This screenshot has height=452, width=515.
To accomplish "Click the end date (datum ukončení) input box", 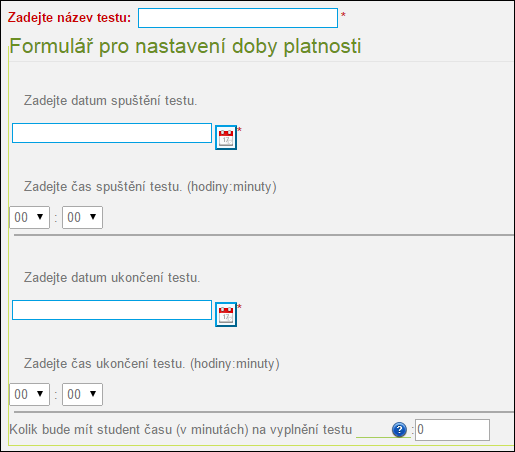I will coord(112,310).
